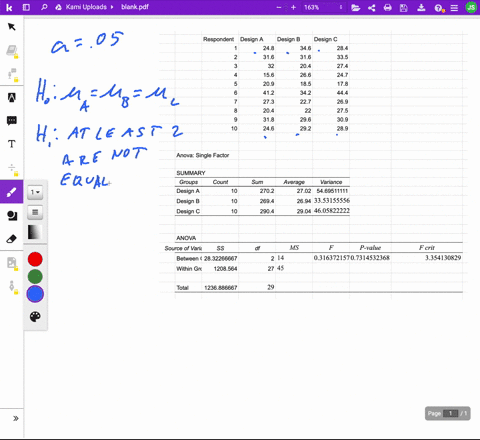480x440 pixels.
Task: Toggle the sidebar panel icon
Action: pos(26,7)
